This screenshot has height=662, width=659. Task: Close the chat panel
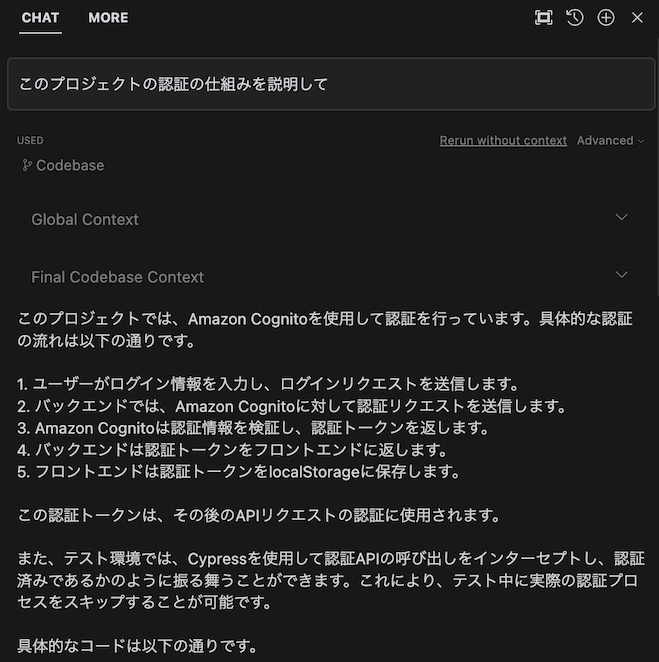tap(637, 18)
